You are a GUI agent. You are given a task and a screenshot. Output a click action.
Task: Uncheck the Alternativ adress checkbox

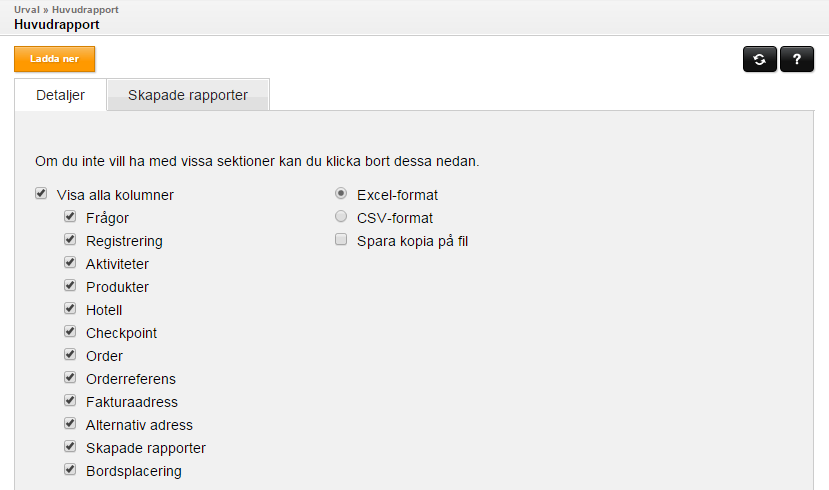70,423
